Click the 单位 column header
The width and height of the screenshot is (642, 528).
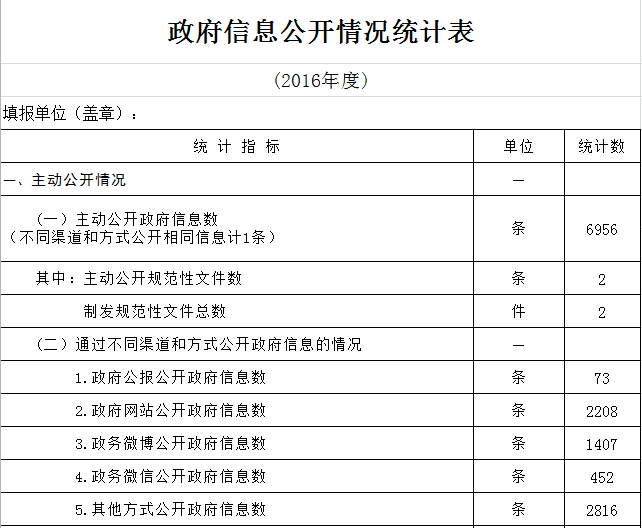click(x=518, y=147)
